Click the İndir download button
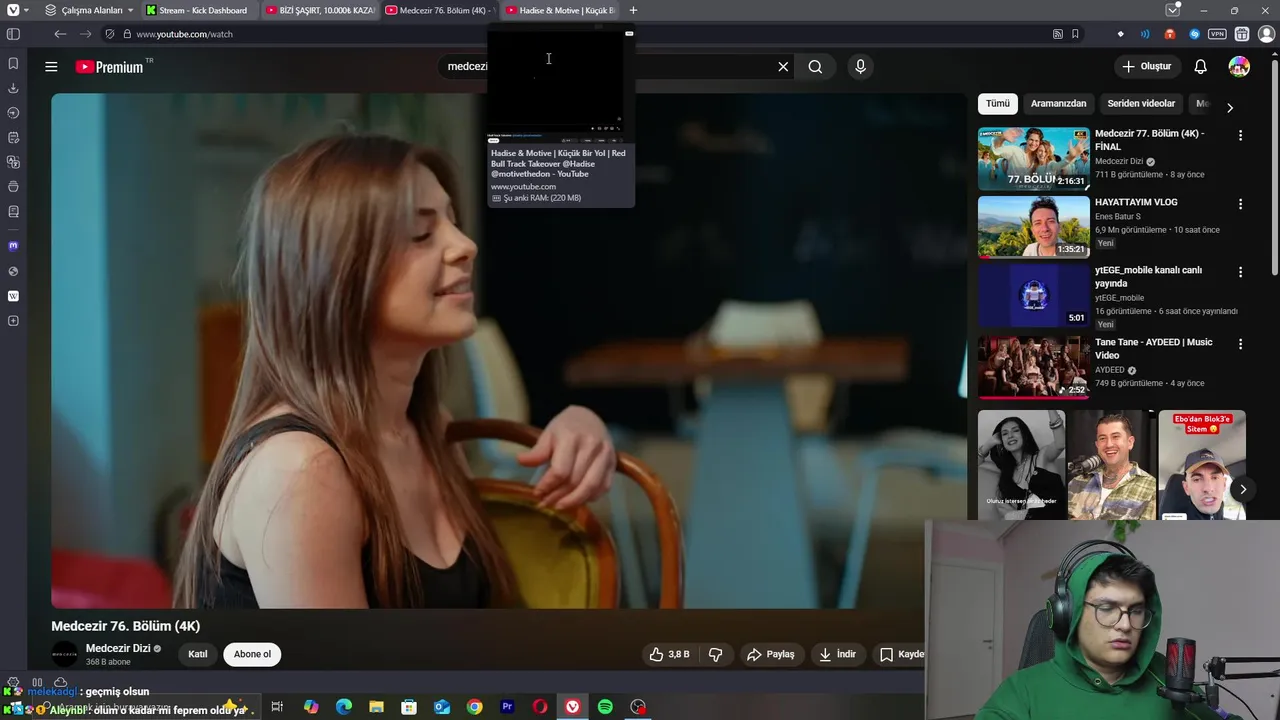Image resolution: width=1280 pixels, height=720 pixels. 838,654
